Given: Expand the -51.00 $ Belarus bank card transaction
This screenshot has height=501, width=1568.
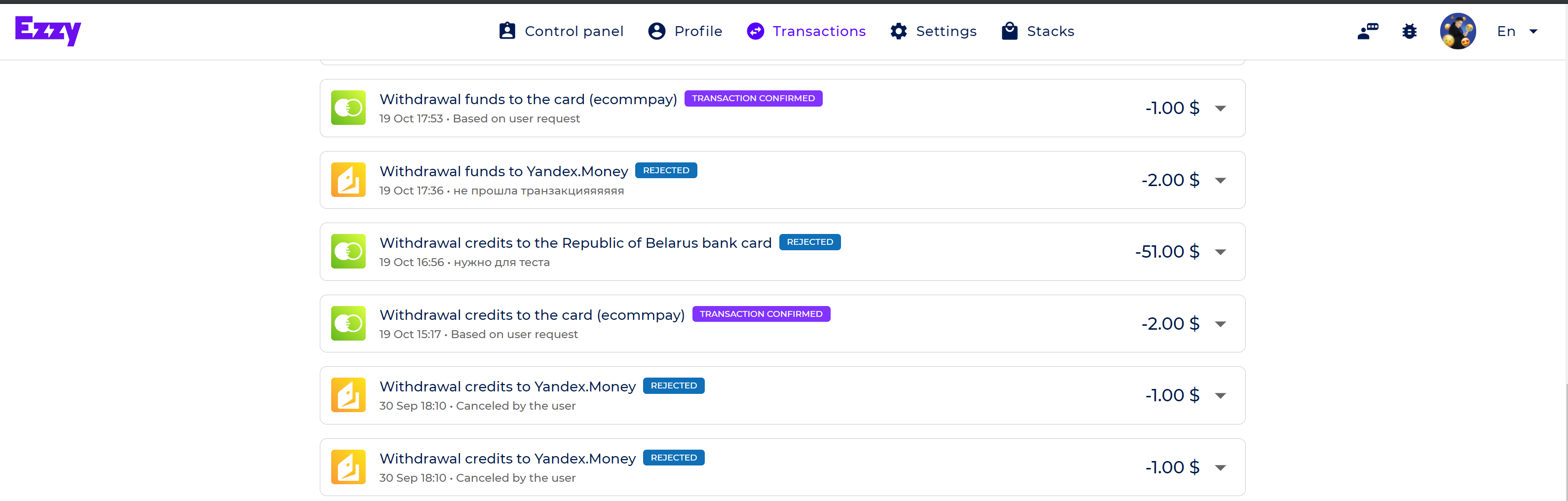Looking at the screenshot, I should tap(1220, 252).
